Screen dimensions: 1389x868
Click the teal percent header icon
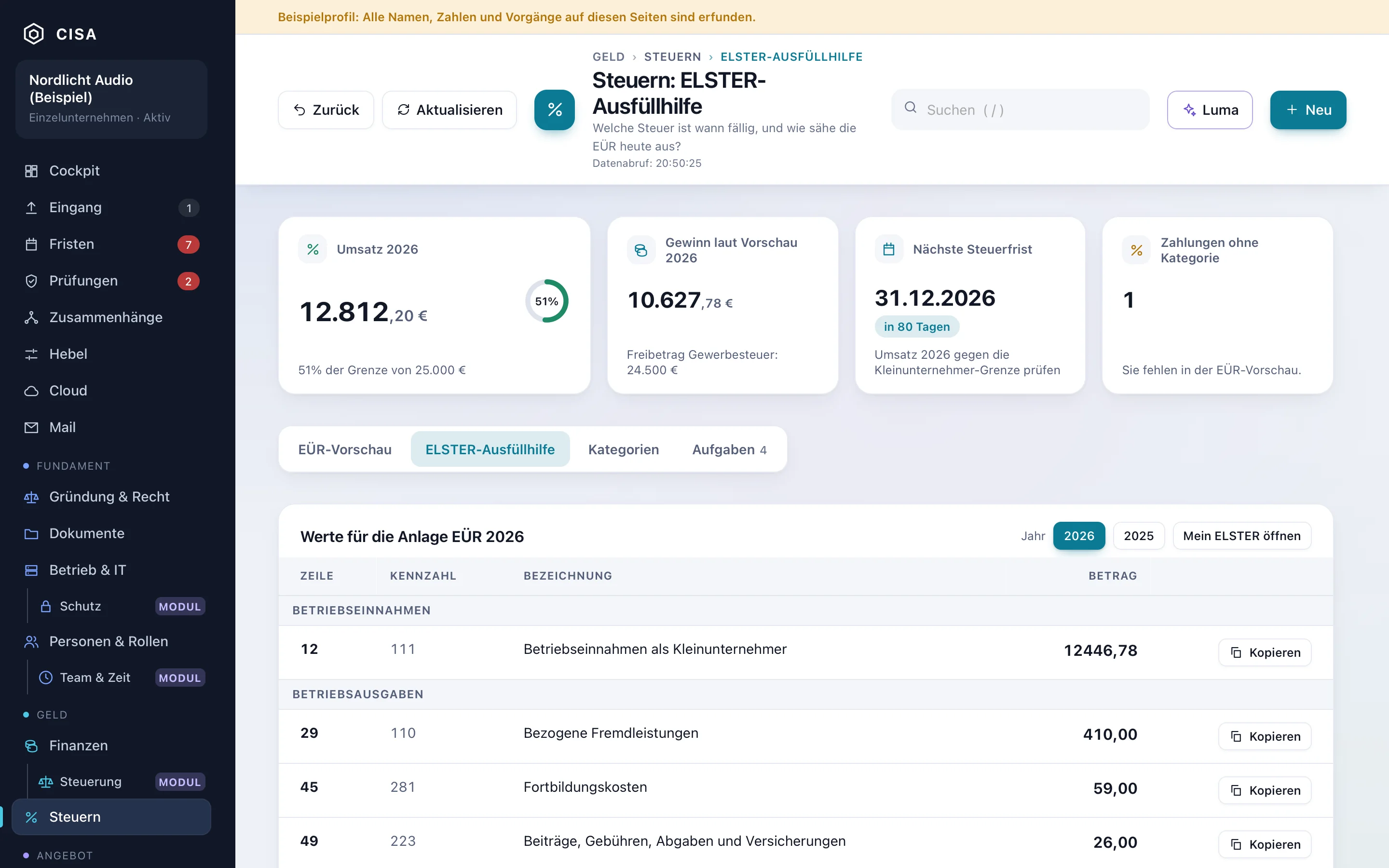[555, 109]
